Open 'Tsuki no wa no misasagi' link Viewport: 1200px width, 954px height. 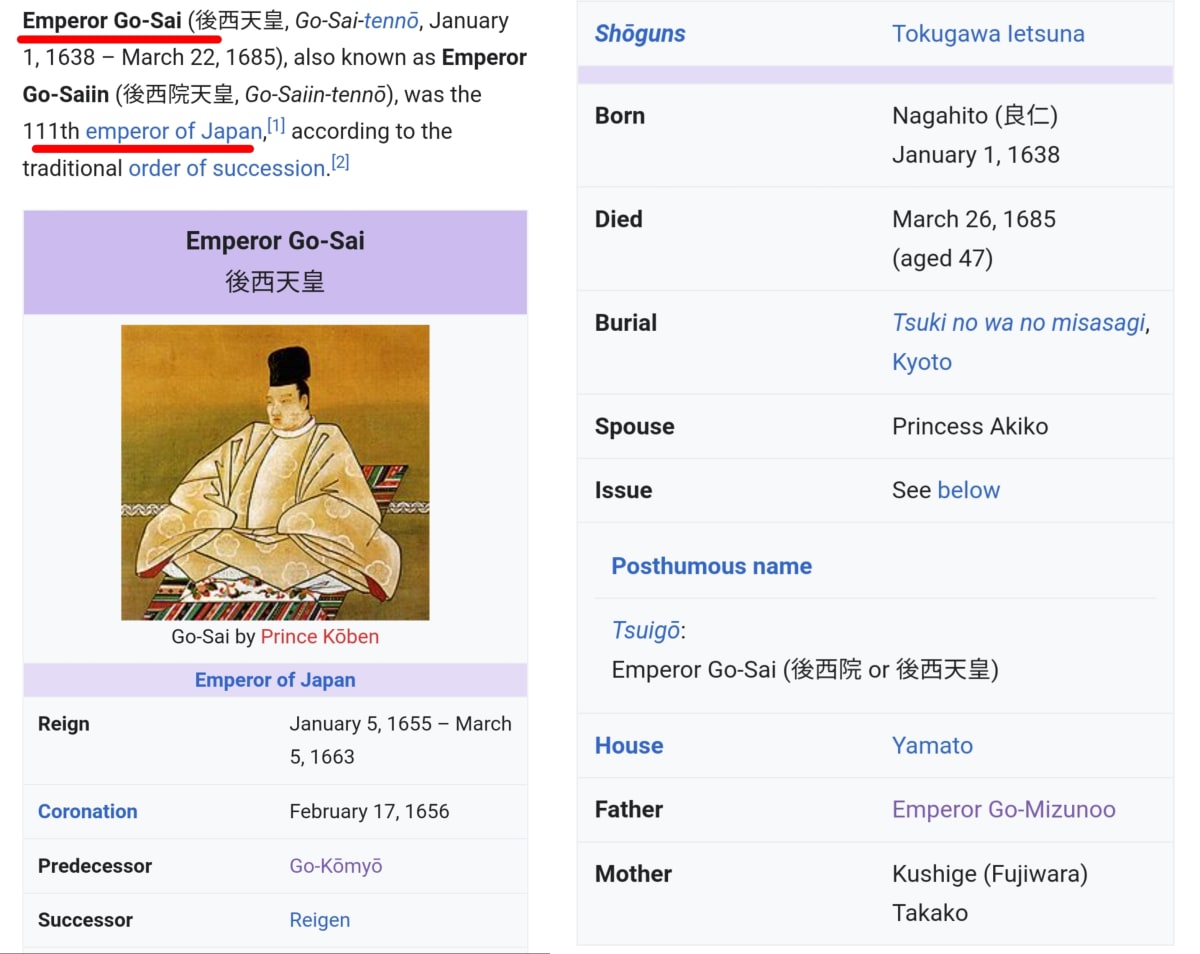[x=1019, y=323]
